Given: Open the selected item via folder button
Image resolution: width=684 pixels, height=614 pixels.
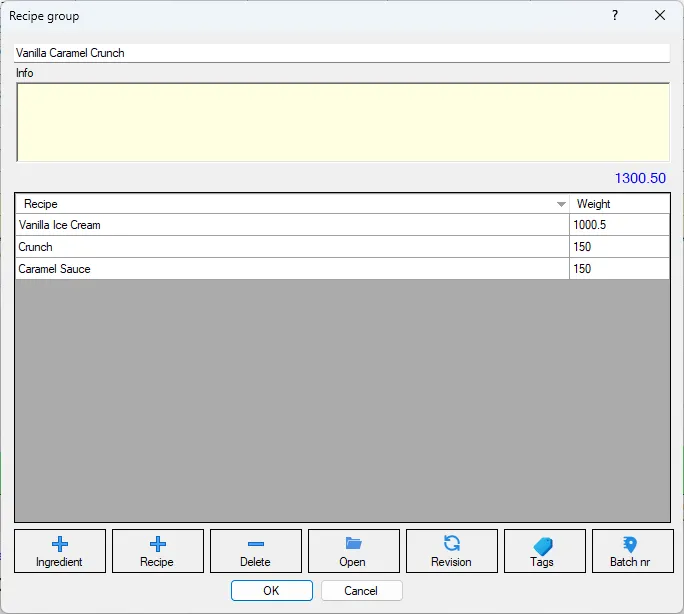Looking at the screenshot, I should point(353,551).
